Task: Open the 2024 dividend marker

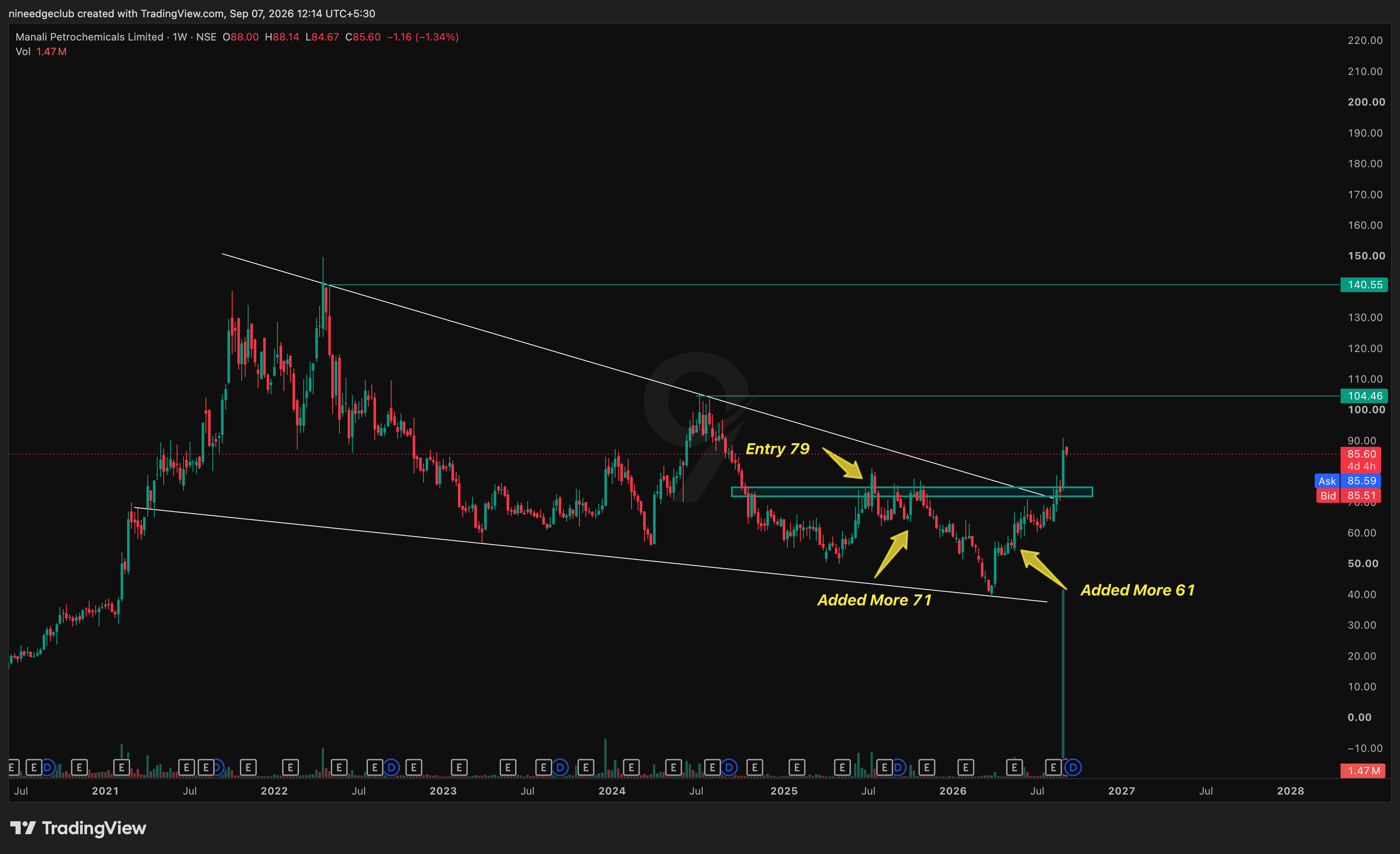Action: pos(729,768)
